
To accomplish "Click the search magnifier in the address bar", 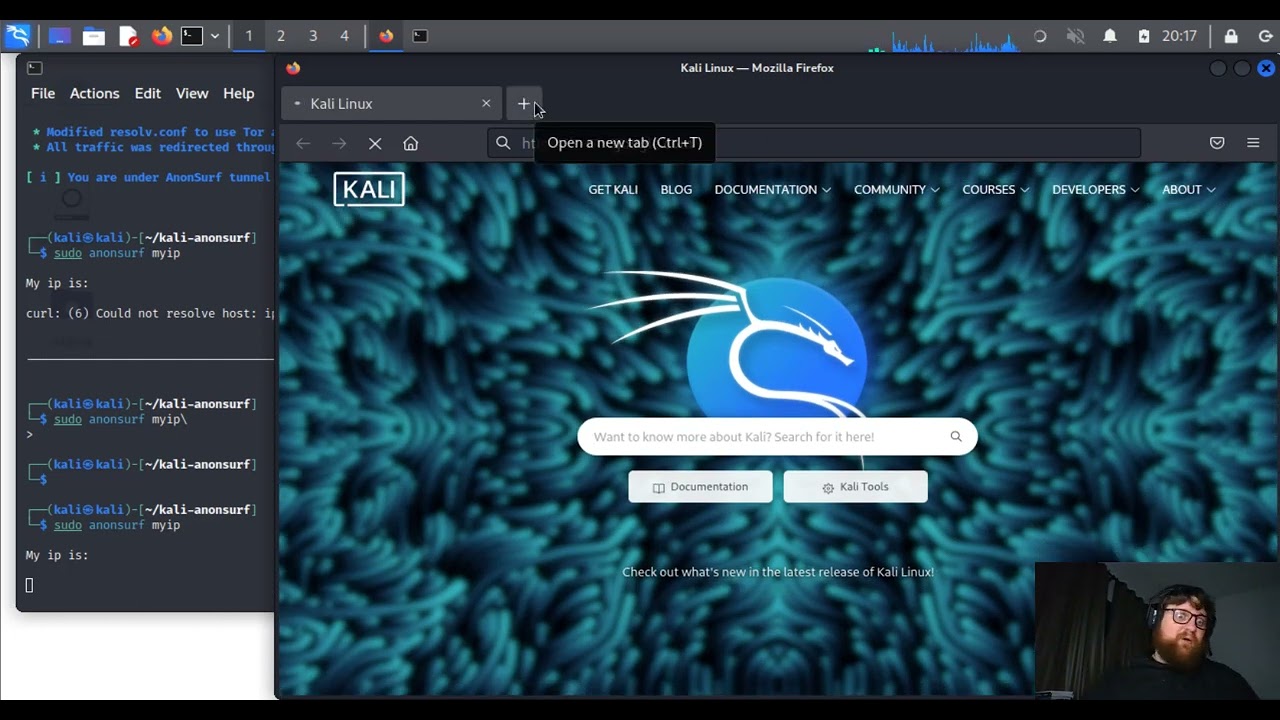I will click(x=503, y=143).
